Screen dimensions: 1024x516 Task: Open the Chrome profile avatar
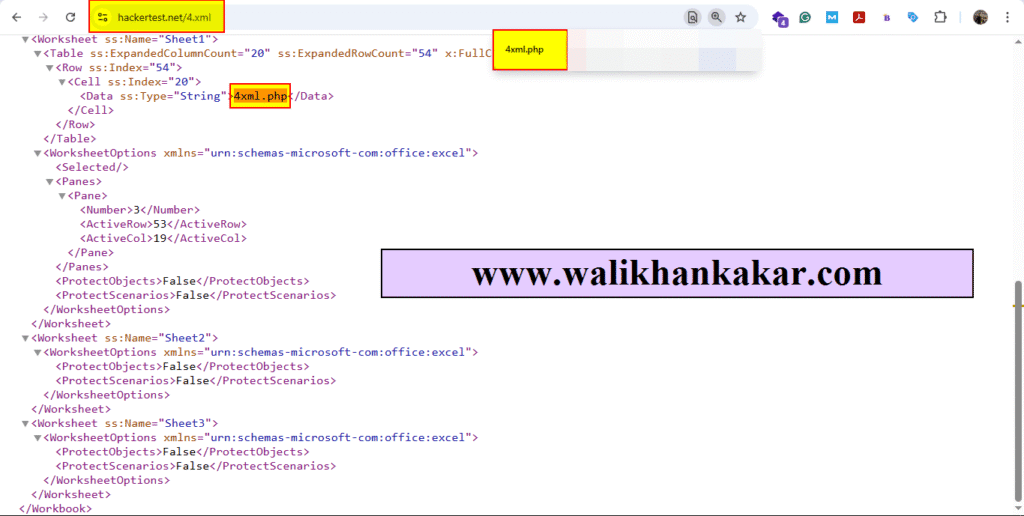(980, 18)
